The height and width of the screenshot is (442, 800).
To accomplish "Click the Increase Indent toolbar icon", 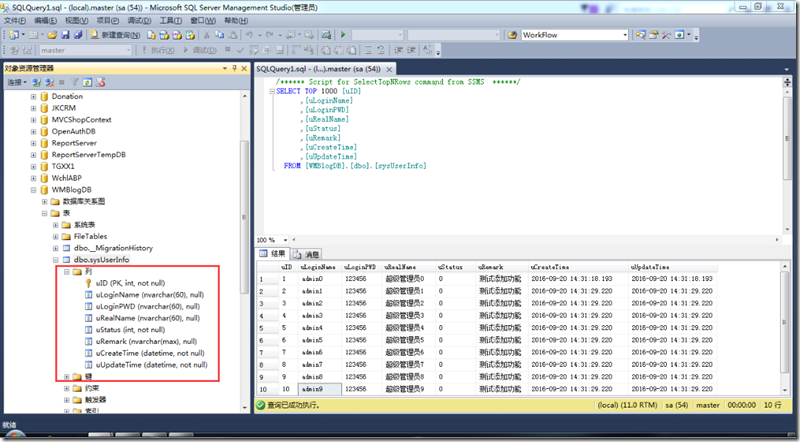I will click(x=411, y=50).
